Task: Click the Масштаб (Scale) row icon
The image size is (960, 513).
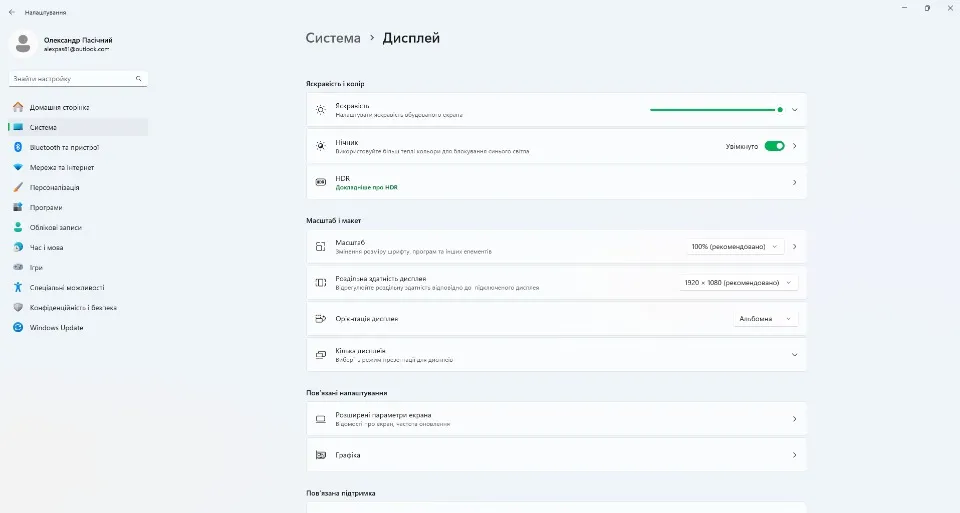Action: point(321,246)
